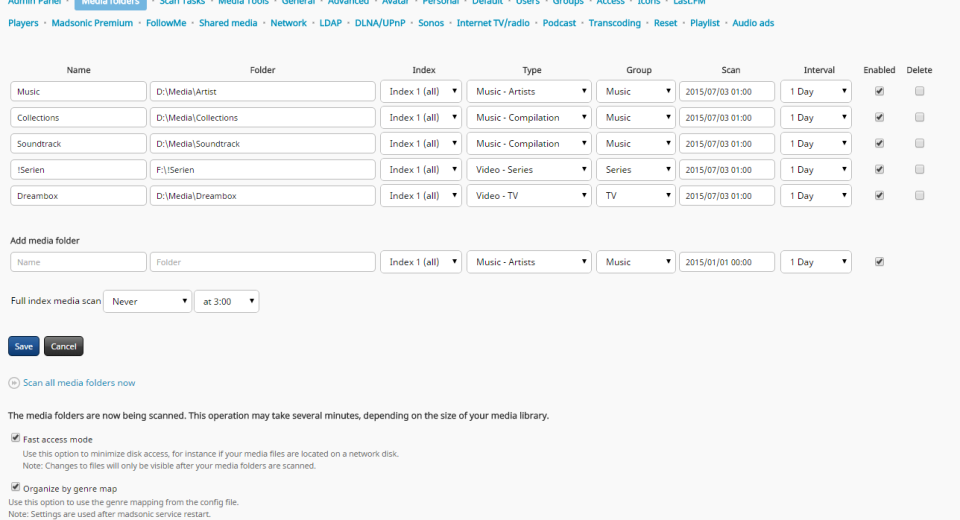Open the Transcoding settings tab
This screenshot has width=960, height=520.
point(614,23)
